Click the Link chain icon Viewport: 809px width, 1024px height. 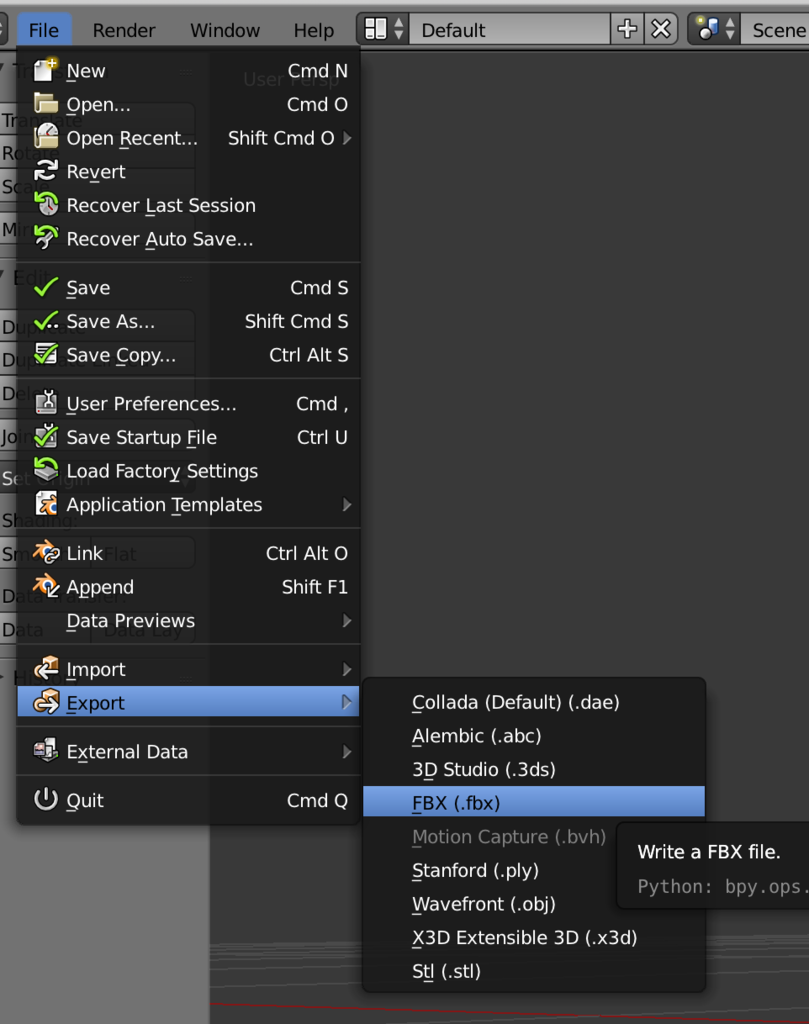[46, 552]
